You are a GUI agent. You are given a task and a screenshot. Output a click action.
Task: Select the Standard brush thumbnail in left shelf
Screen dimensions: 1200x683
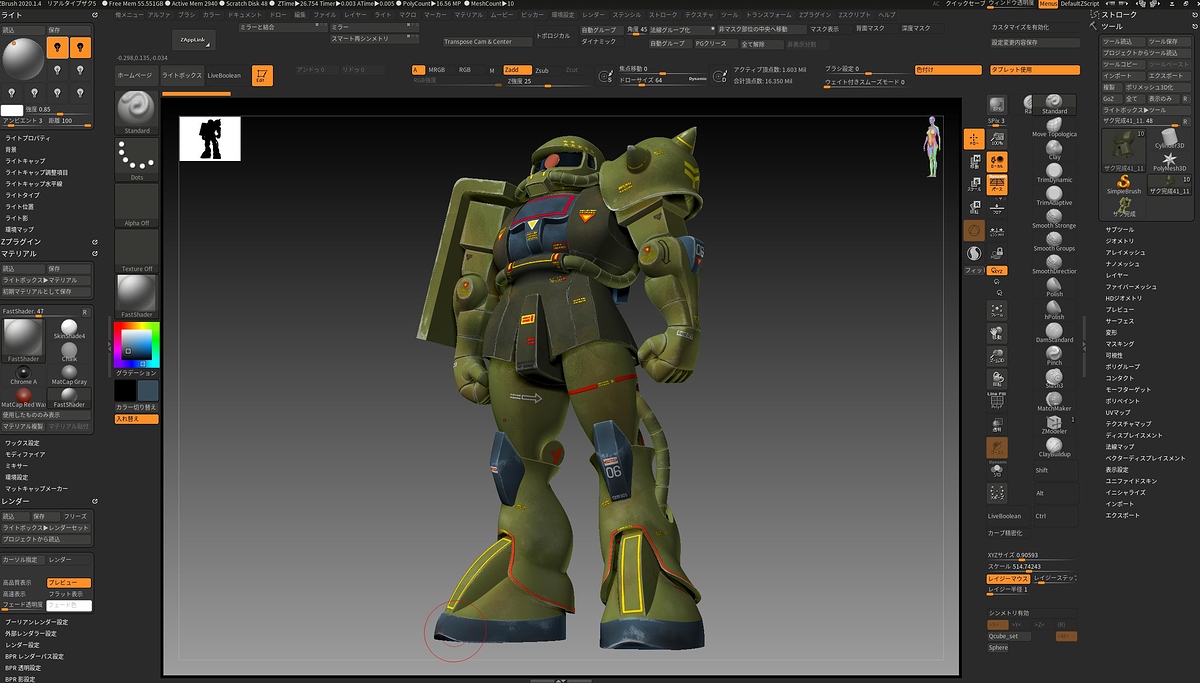(x=137, y=112)
